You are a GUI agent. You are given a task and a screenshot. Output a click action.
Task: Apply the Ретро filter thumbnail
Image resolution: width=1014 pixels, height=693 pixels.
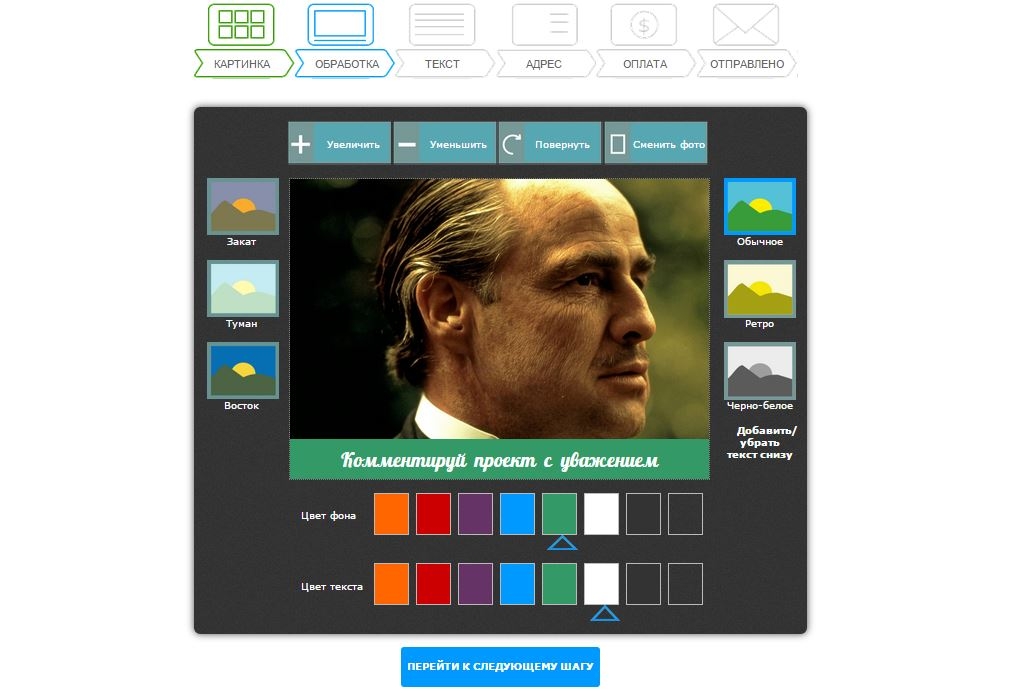[x=759, y=288]
